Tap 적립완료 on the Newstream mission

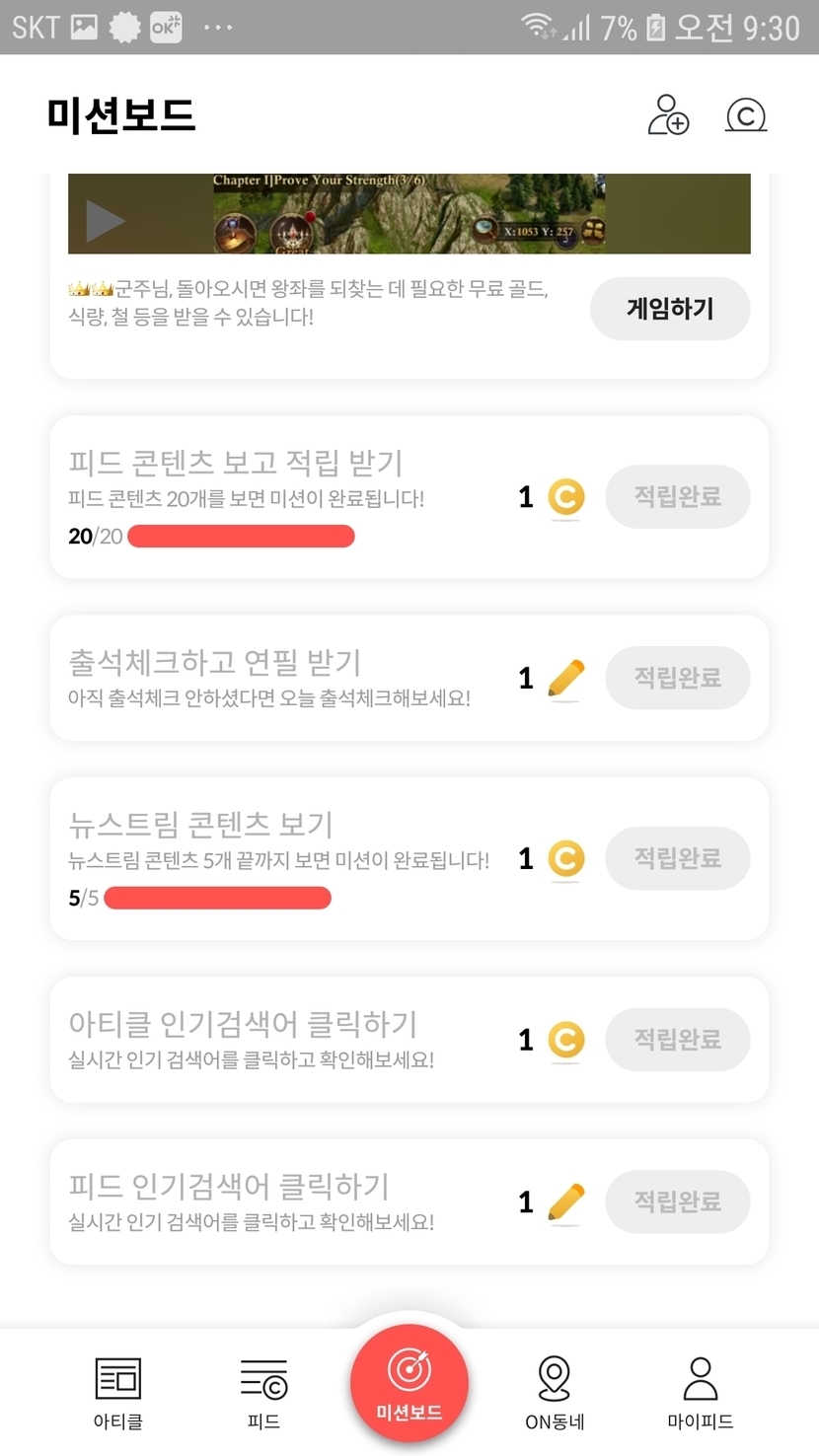point(677,858)
